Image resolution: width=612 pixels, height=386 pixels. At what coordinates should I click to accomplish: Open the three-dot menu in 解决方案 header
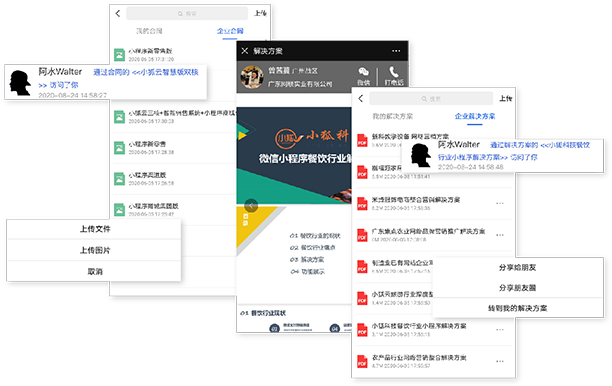click(x=396, y=51)
